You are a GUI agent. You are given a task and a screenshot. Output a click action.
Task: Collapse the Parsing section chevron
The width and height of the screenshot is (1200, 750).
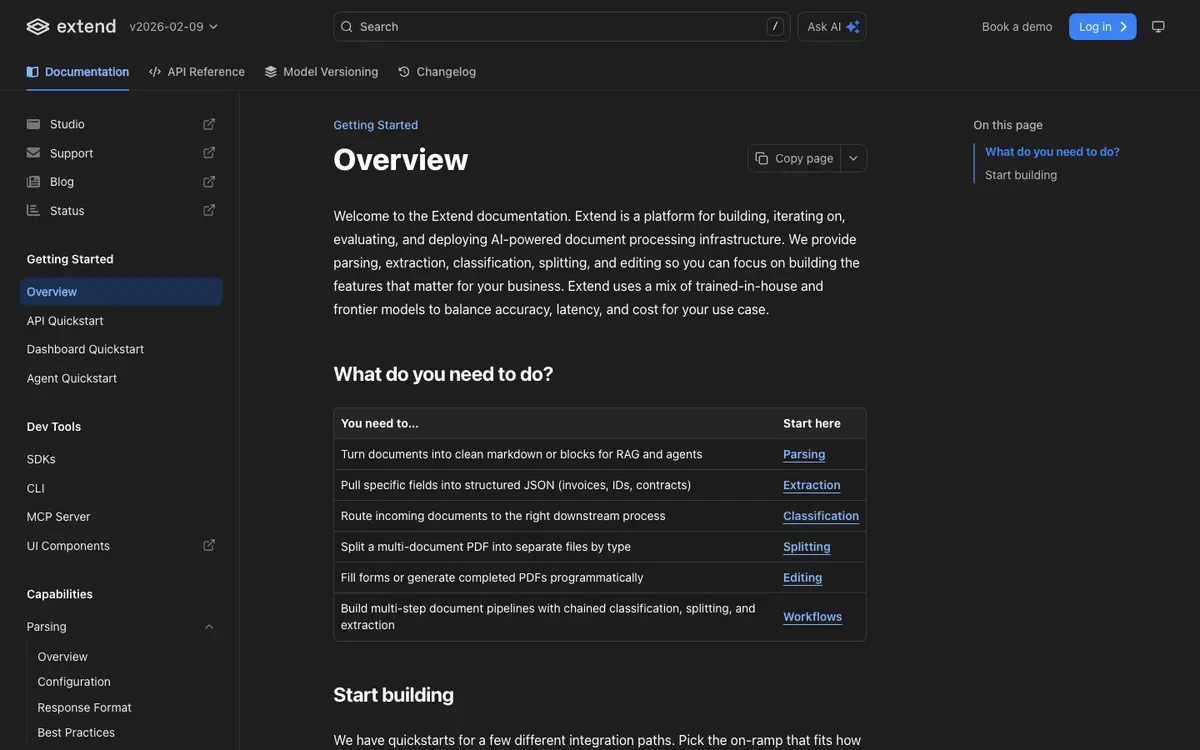pyautogui.click(x=209, y=627)
